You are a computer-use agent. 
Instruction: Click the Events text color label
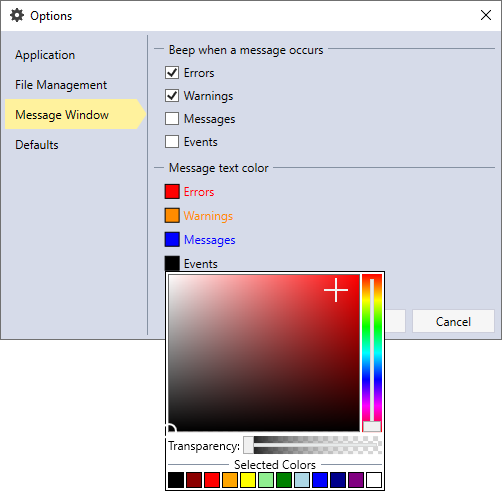coord(201,264)
